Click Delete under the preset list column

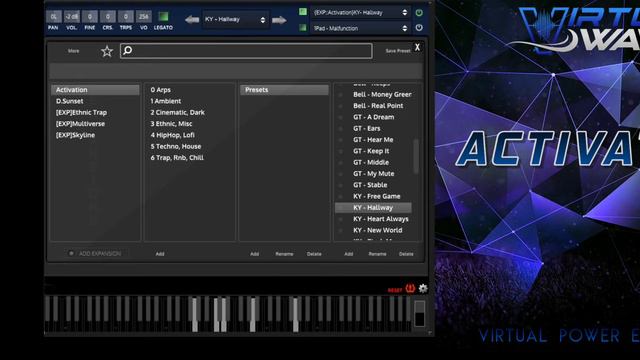(x=406, y=254)
